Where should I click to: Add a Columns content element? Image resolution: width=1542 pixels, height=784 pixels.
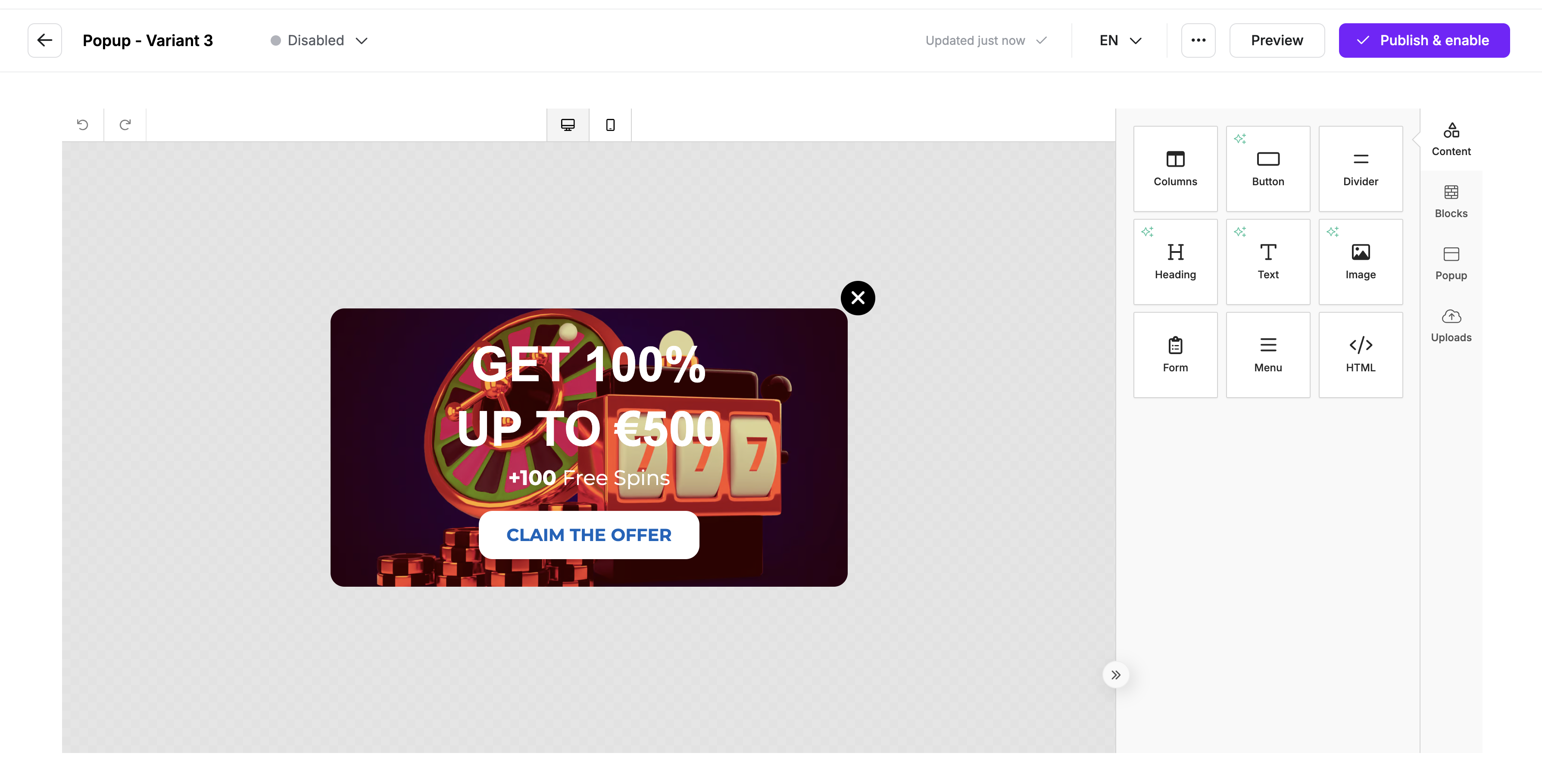[x=1174, y=168]
